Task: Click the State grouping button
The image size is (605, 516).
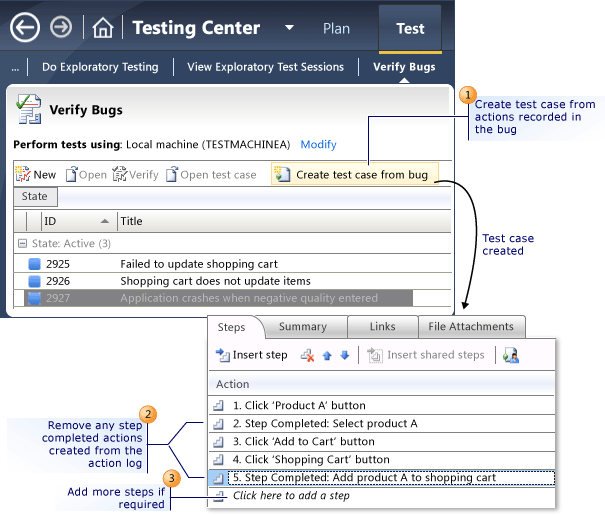Action: (x=35, y=196)
